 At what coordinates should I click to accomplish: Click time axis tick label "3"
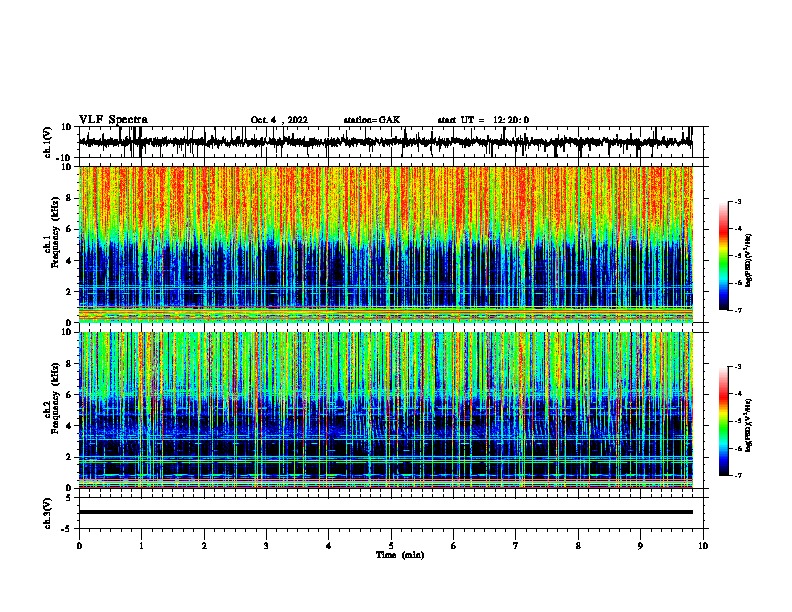(266, 546)
